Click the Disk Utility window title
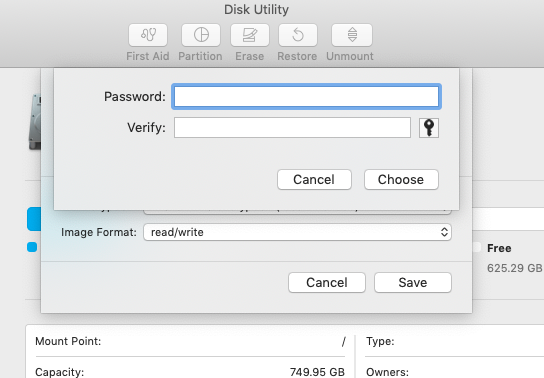This screenshot has height=378, width=544. (256, 10)
